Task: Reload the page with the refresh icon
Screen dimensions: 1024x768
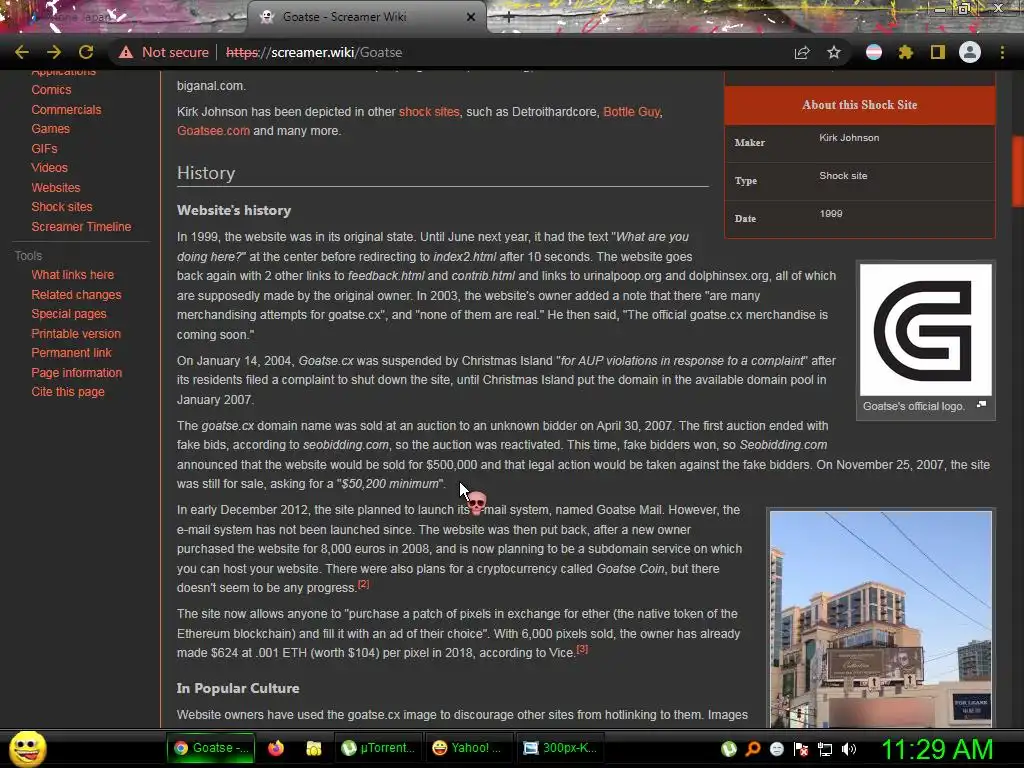Action: tap(86, 52)
